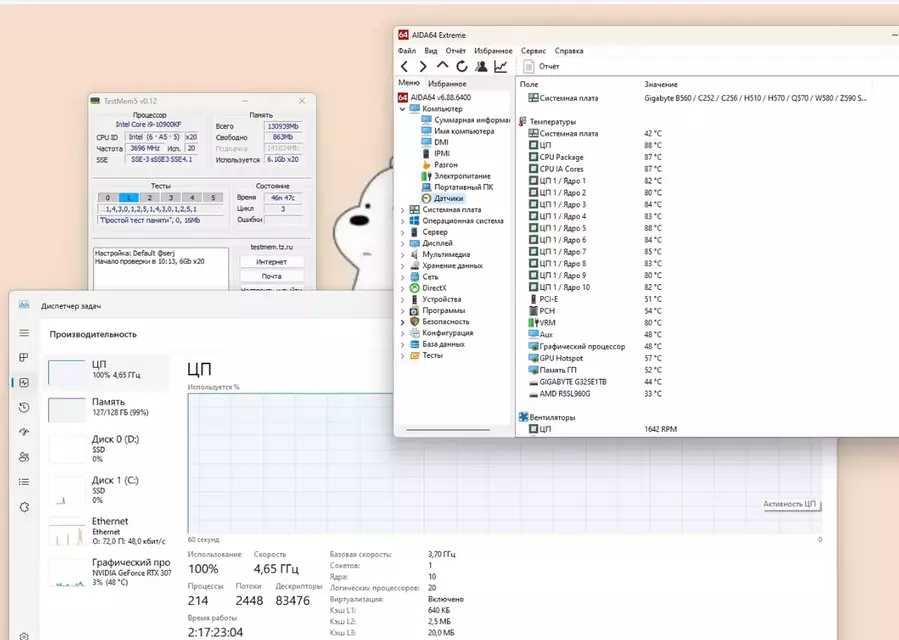The image size is (899, 640).
Task: Switch to the Избранное tab in the AIDA64 panel
Action: (x=447, y=83)
